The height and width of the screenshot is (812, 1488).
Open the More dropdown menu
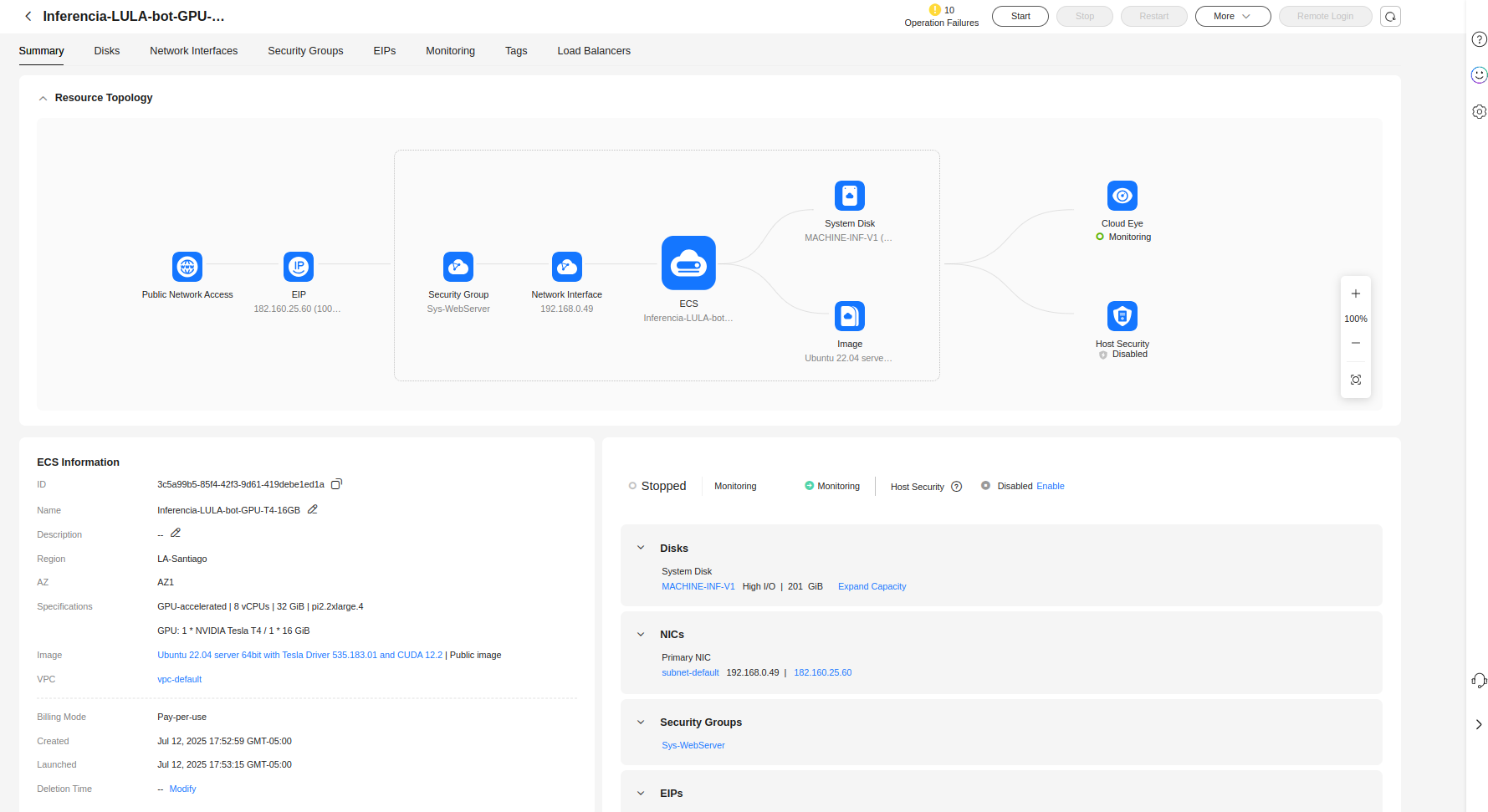click(1232, 17)
